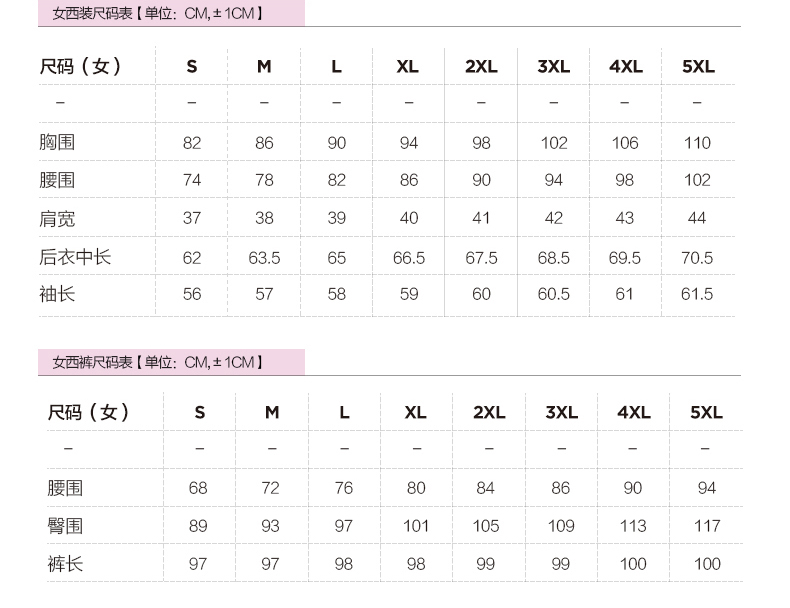Click the 肩宽 row label
The height and width of the screenshot is (608, 790).
(x=57, y=218)
